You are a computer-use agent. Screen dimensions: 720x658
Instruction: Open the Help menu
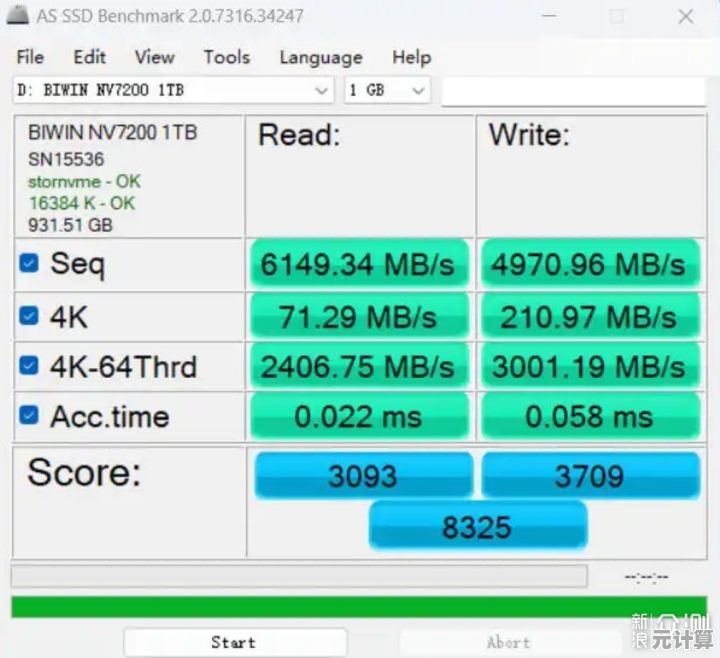point(411,57)
